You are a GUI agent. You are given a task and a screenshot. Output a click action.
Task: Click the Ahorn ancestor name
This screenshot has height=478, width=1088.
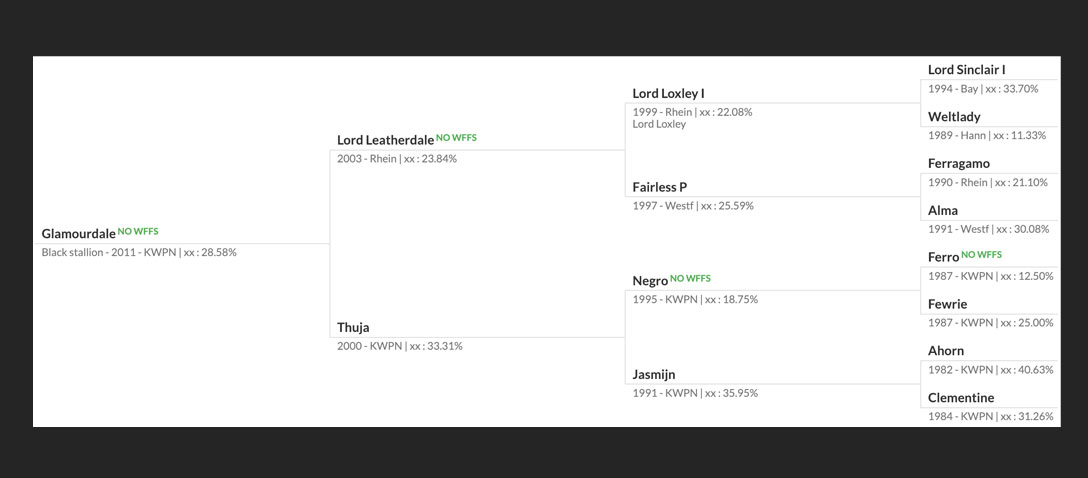946,351
